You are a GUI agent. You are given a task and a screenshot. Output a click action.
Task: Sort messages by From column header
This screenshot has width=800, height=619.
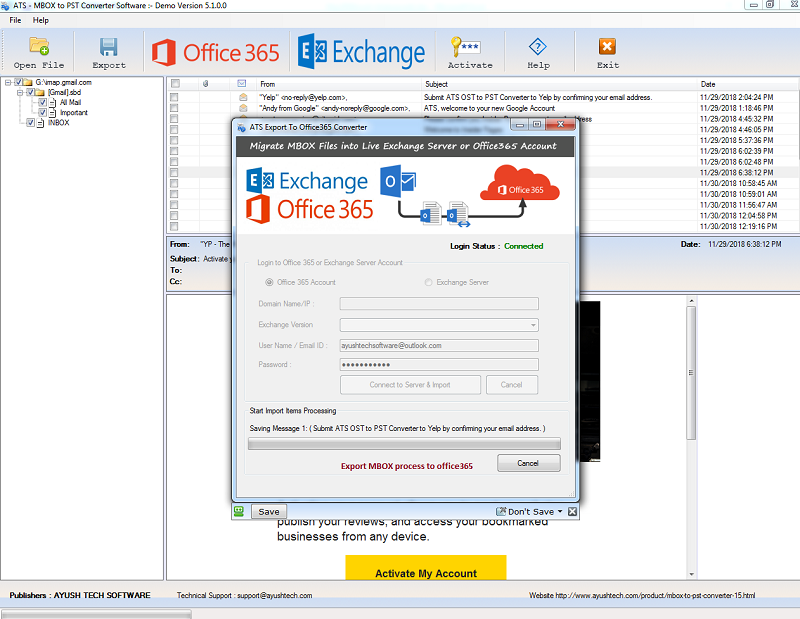tap(340, 84)
